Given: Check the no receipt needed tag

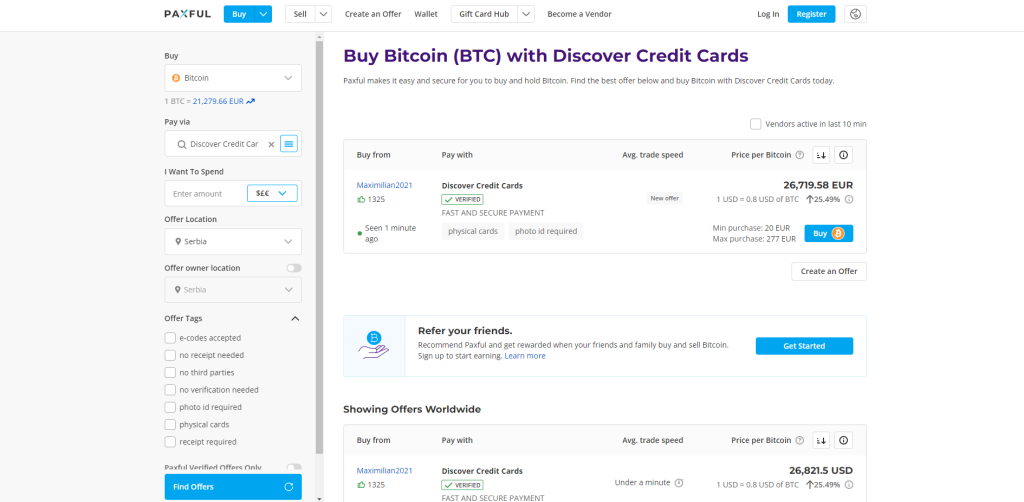Looking at the screenshot, I should [170, 355].
